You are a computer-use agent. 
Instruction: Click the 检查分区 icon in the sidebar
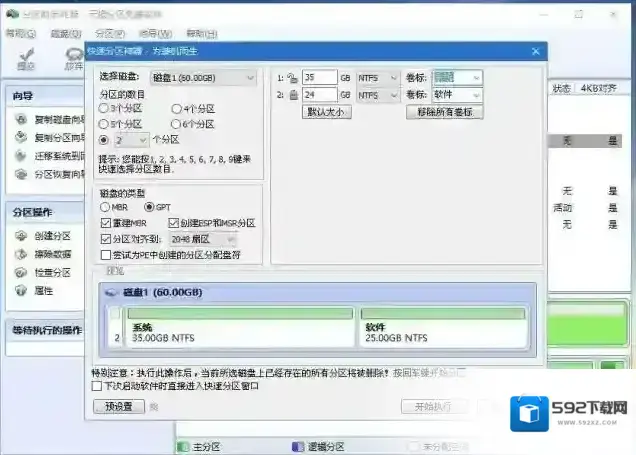pyautogui.click(x=21, y=272)
